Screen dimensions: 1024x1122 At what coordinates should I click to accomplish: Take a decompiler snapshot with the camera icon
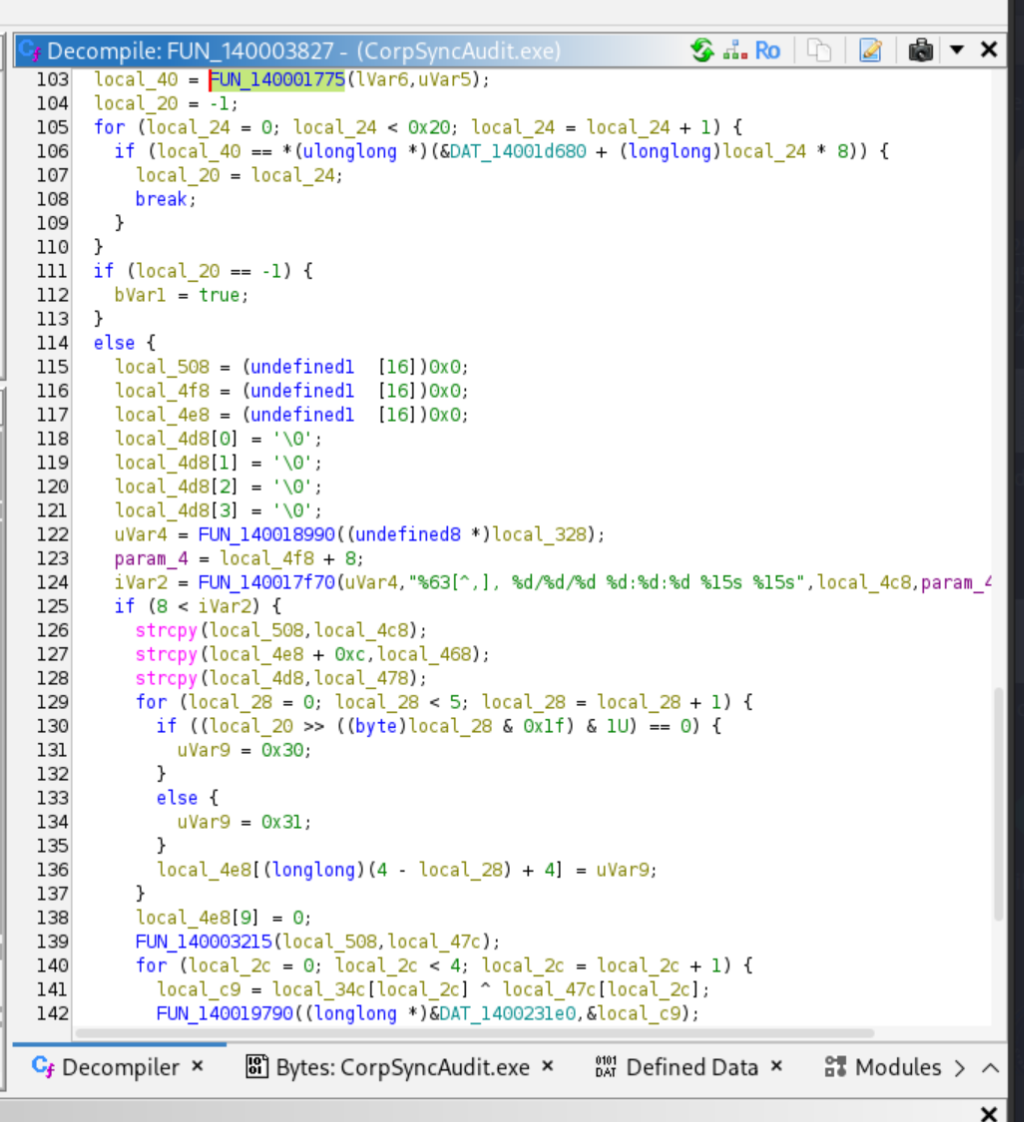click(x=920, y=51)
